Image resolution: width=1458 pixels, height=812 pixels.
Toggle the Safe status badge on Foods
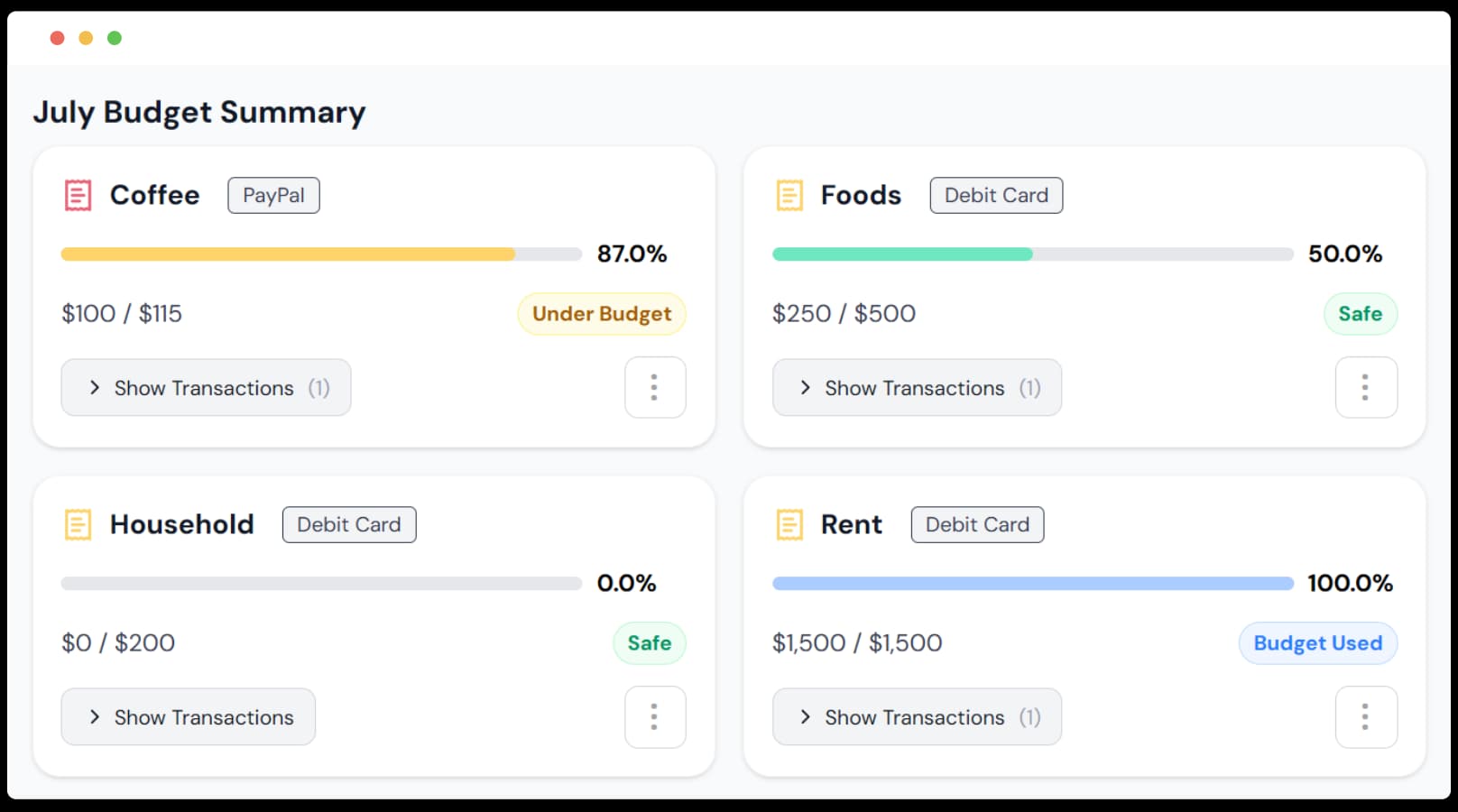pos(1360,314)
